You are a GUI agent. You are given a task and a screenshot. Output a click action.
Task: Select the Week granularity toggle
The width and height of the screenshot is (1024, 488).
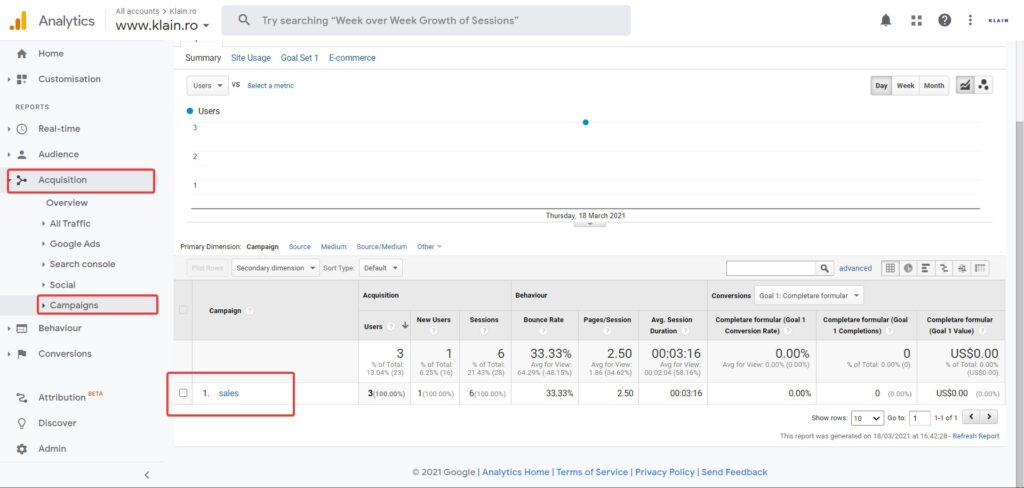906,86
